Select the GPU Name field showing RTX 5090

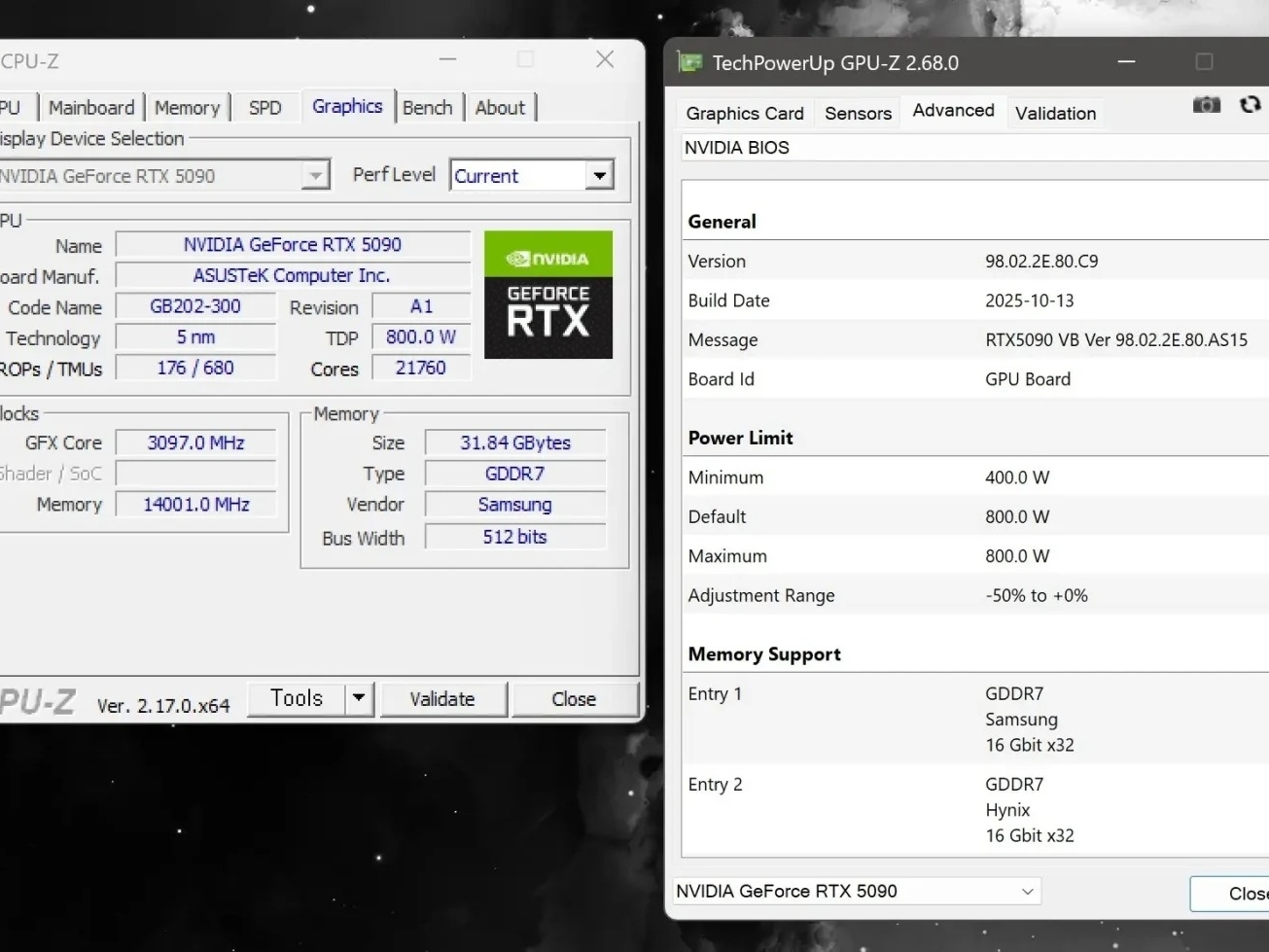(x=291, y=244)
